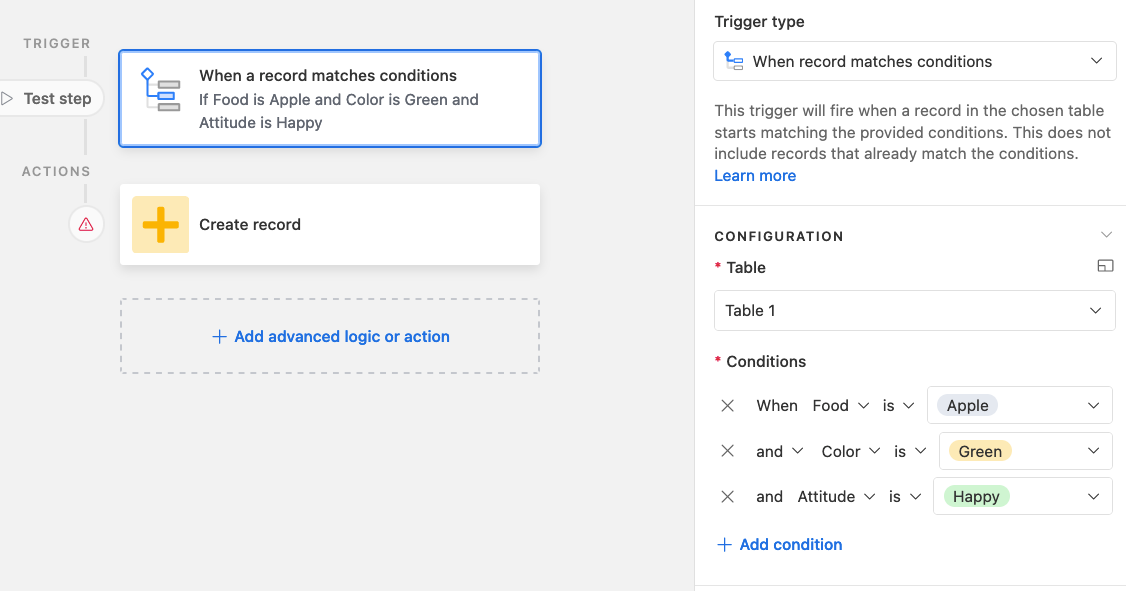Remove the Color is Green condition
1126x591 pixels.
(x=727, y=451)
